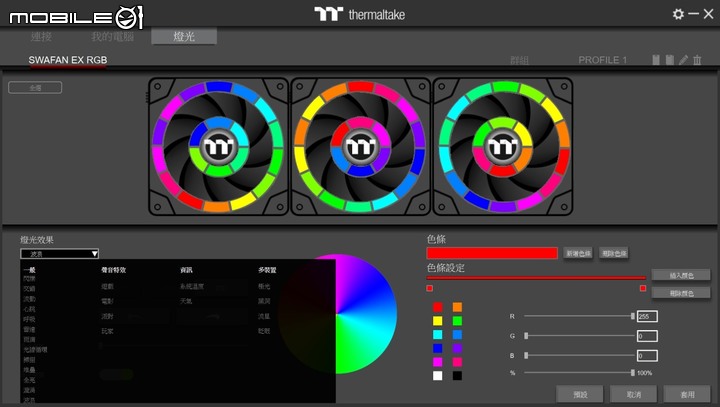Click the % brightness slider
The width and height of the screenshot is (720, 407).
(x=579, y=373)
